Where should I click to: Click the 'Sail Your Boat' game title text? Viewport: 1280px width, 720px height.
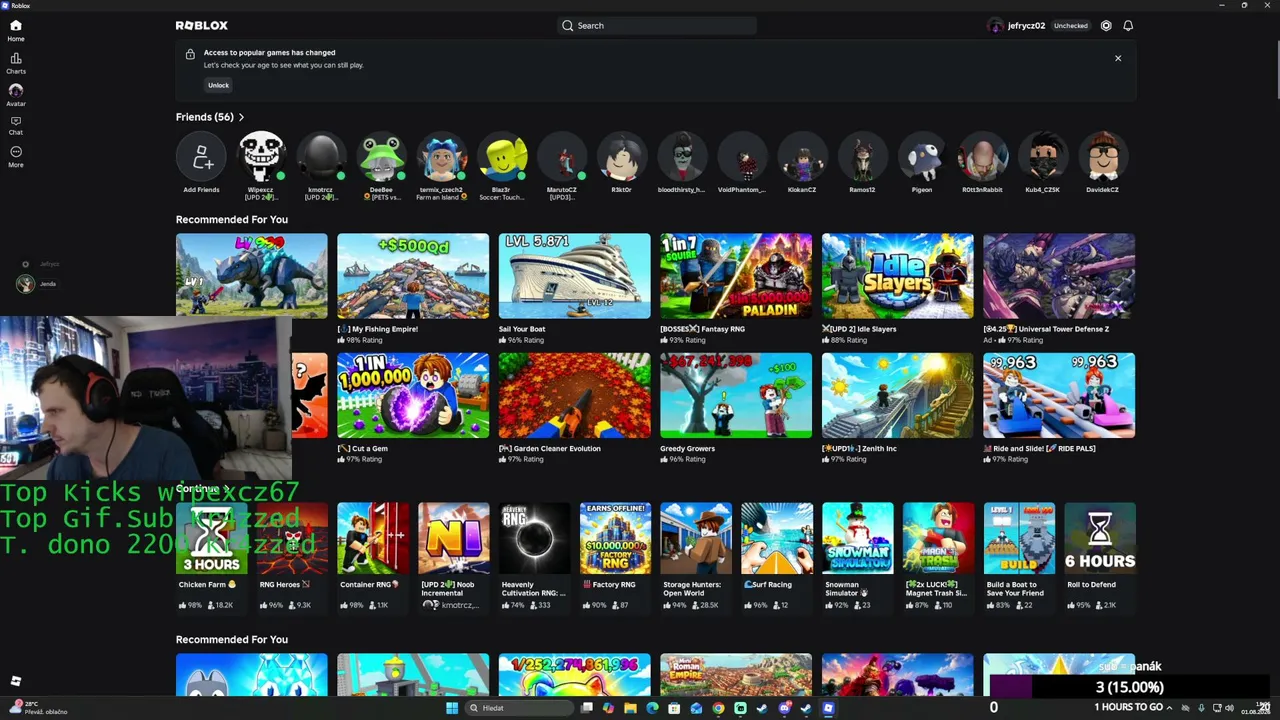[522, 329]
